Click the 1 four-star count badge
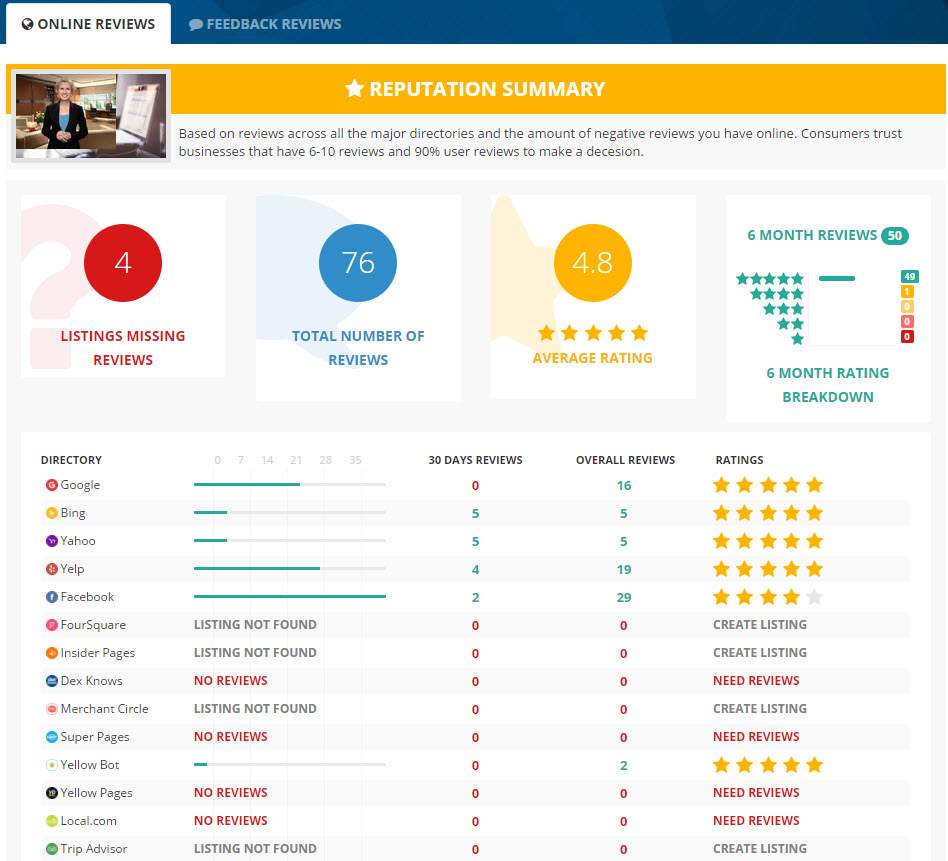 click(907, 291)
